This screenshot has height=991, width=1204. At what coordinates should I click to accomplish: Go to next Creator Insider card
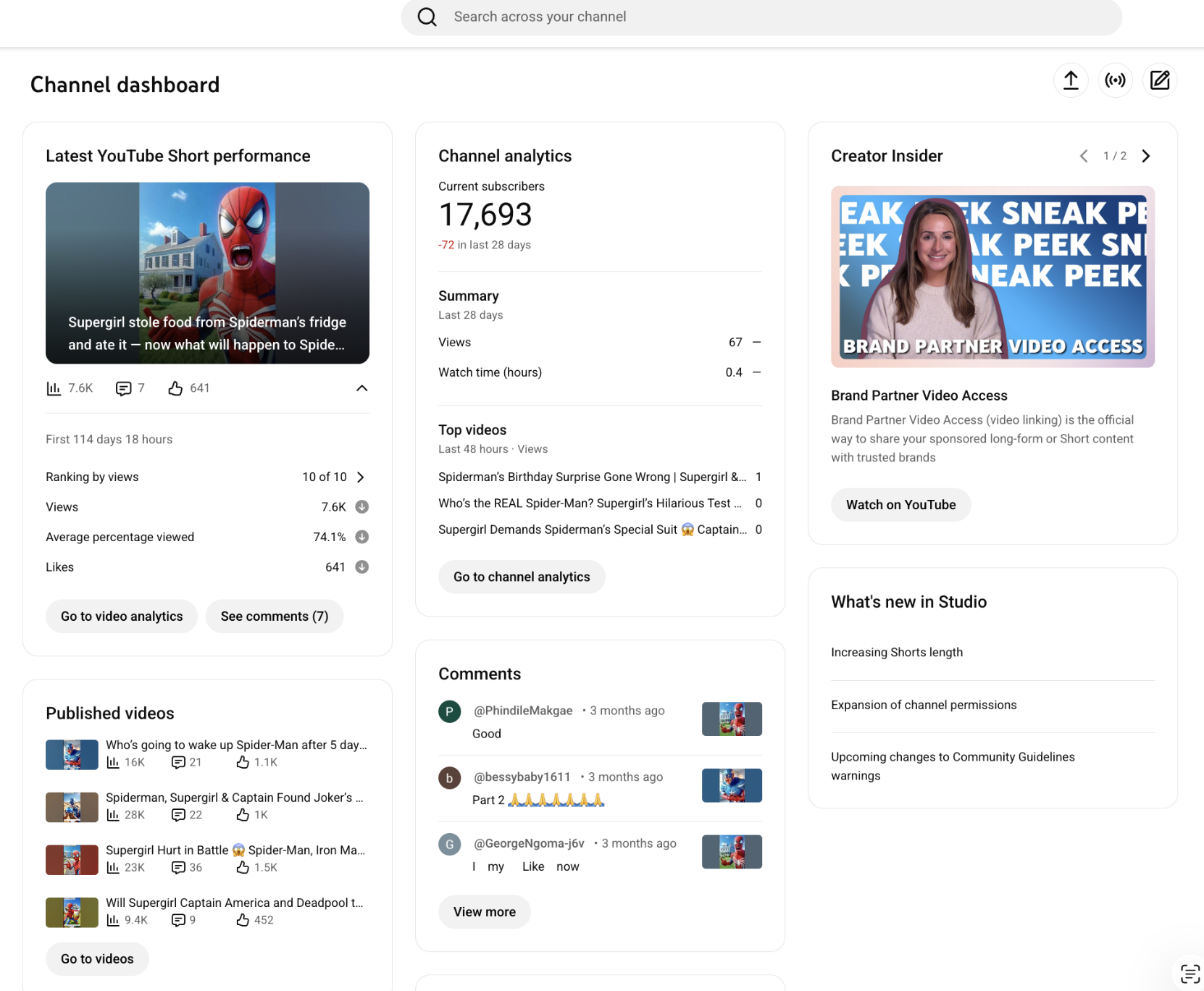[x=1146, y=156]
